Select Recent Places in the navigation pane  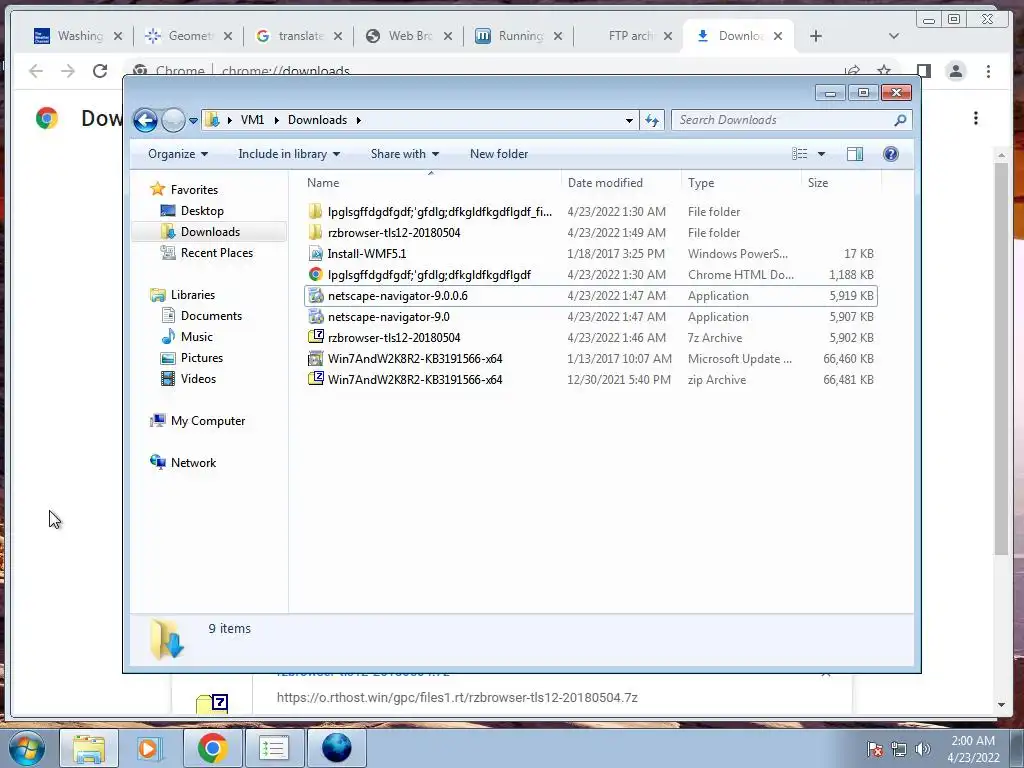216,253
